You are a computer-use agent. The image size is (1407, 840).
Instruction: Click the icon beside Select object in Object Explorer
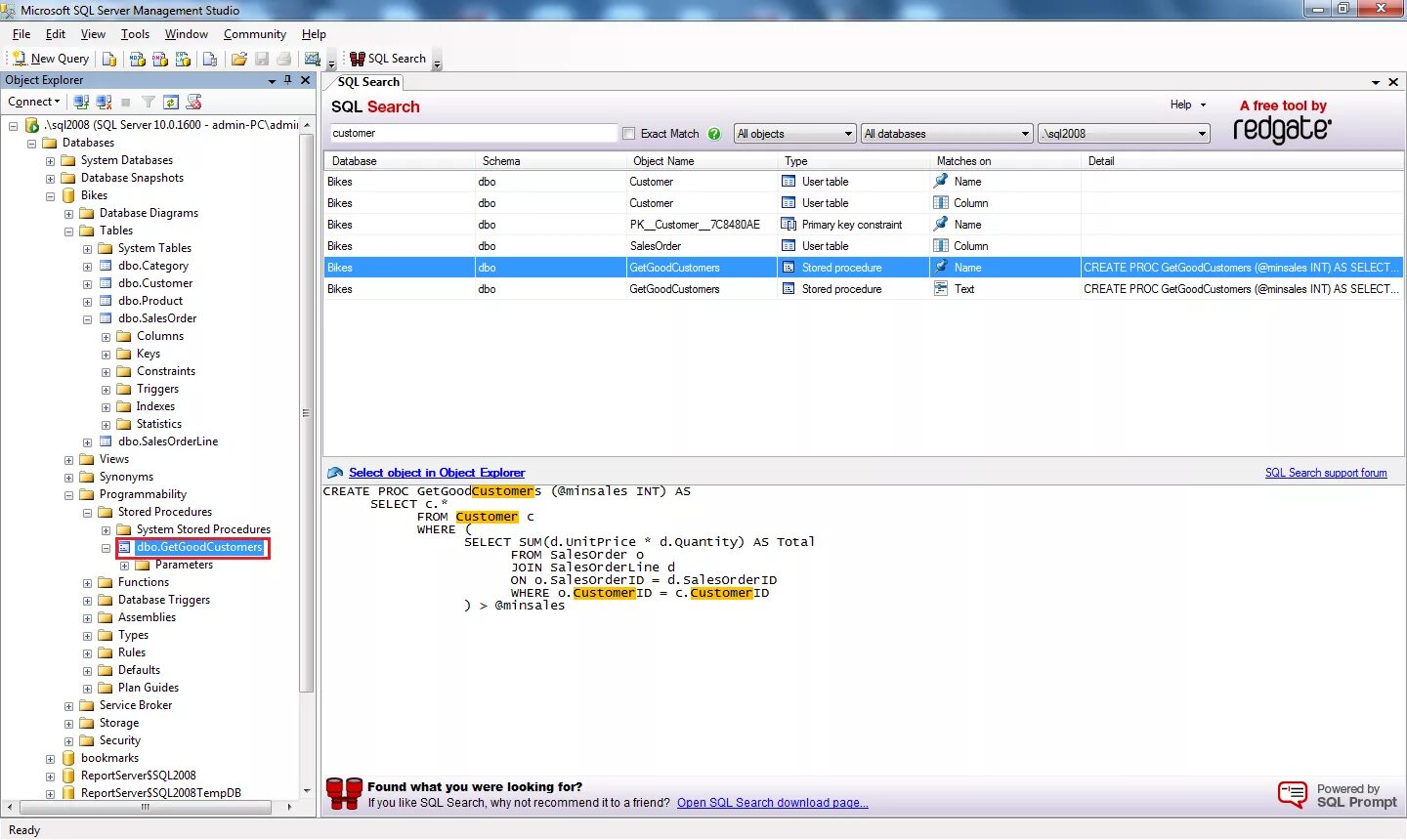pyautogui.click(x=335, y=473)
